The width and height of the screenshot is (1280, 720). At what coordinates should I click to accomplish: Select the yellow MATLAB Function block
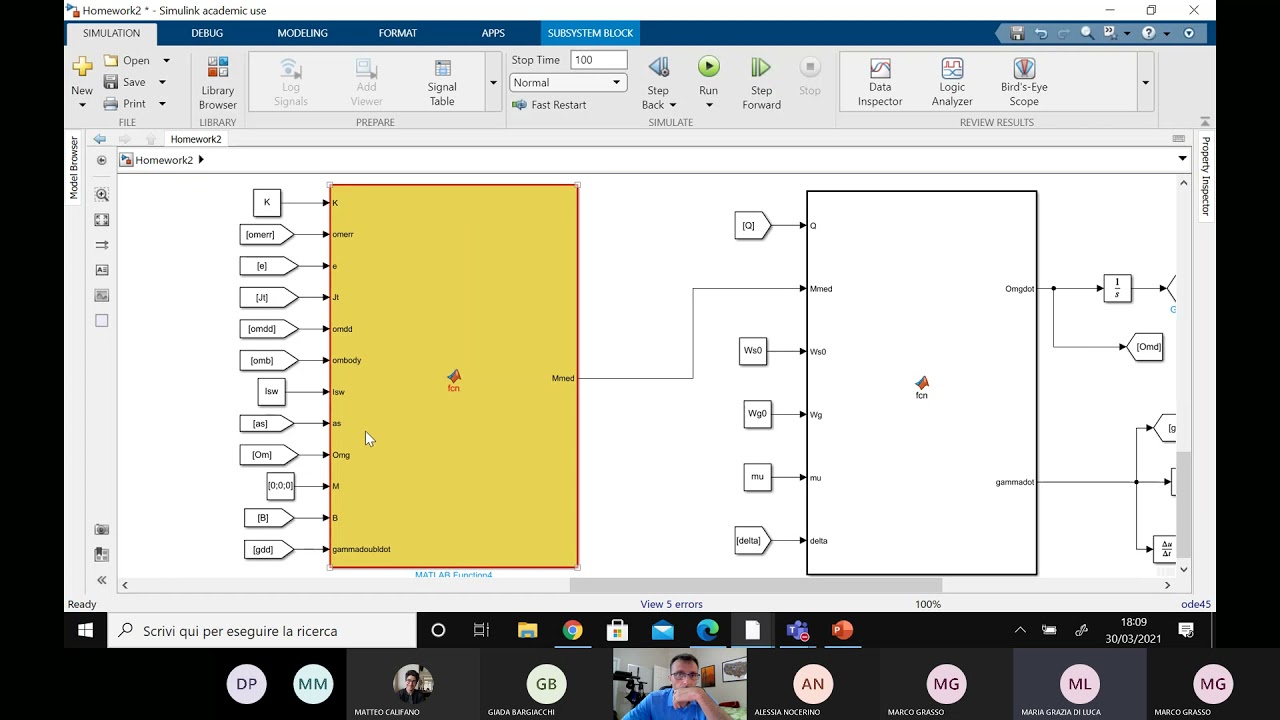pyautogui.click(x=454, y=376)
